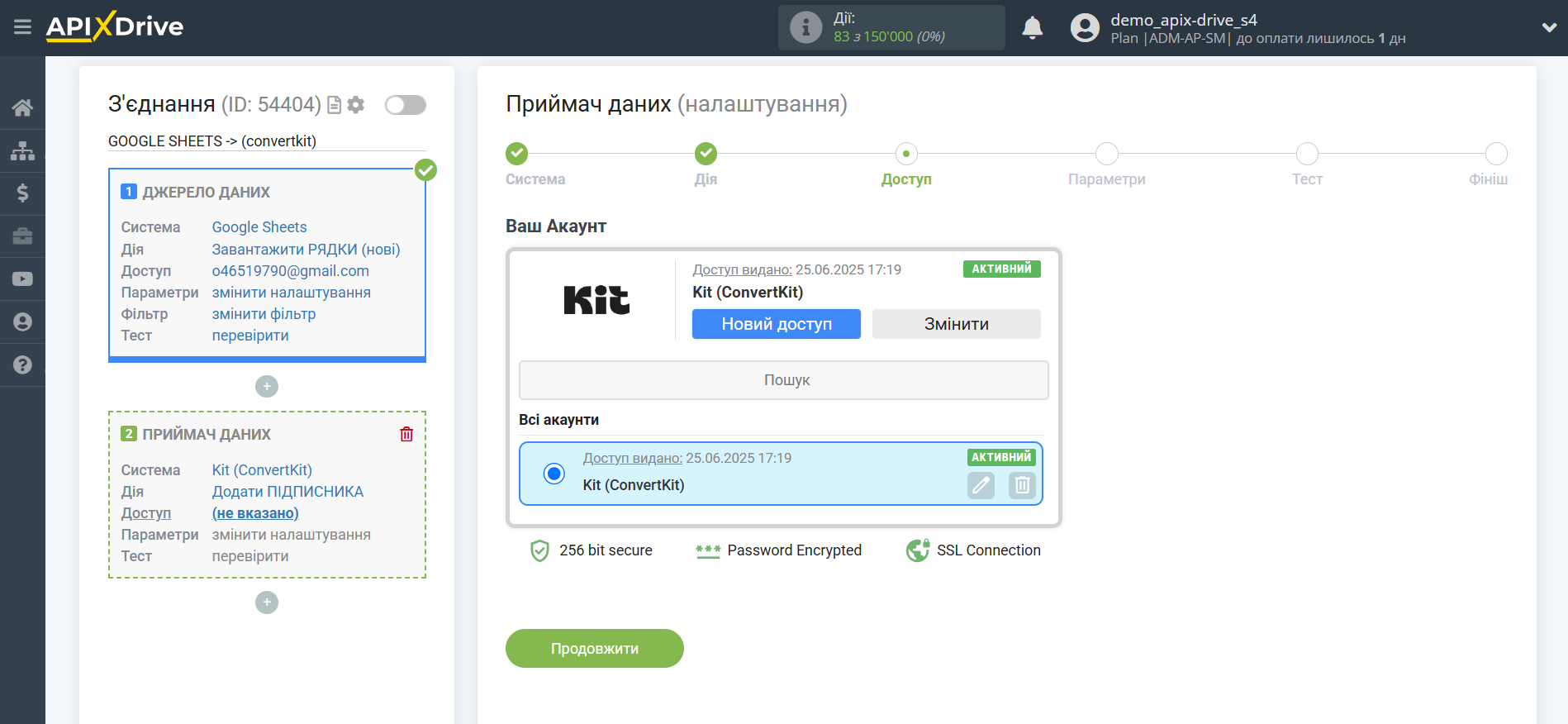The image size is (1568, 724).
Task: Click the Продовжити button
Action: 595,649
